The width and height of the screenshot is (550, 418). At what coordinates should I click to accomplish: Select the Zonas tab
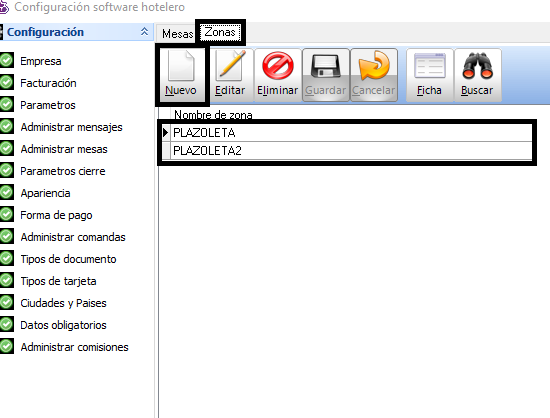(x=220, y=32)
